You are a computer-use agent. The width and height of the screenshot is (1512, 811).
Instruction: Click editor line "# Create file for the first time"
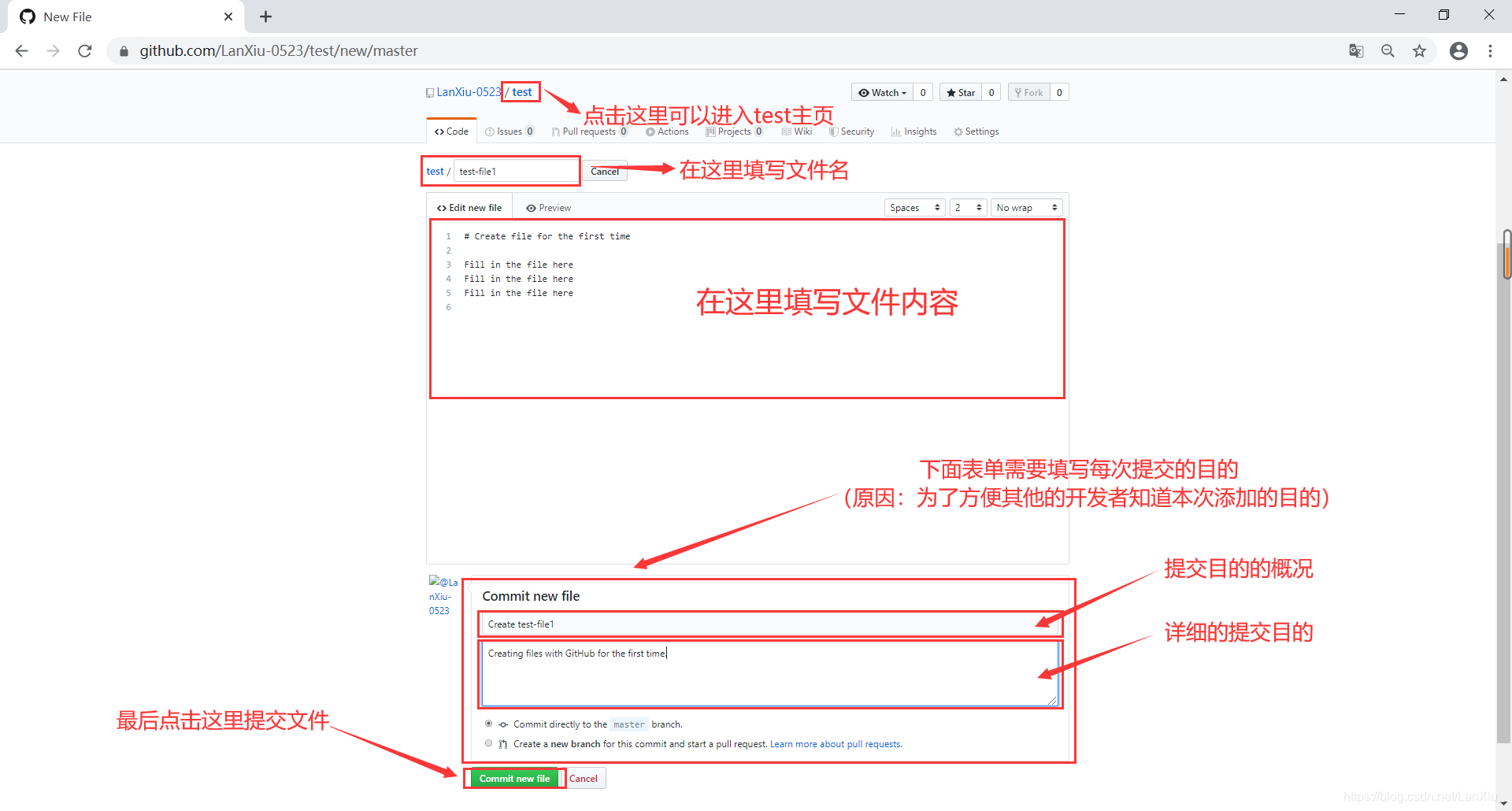pyautogui.click(x=547, y=236)
